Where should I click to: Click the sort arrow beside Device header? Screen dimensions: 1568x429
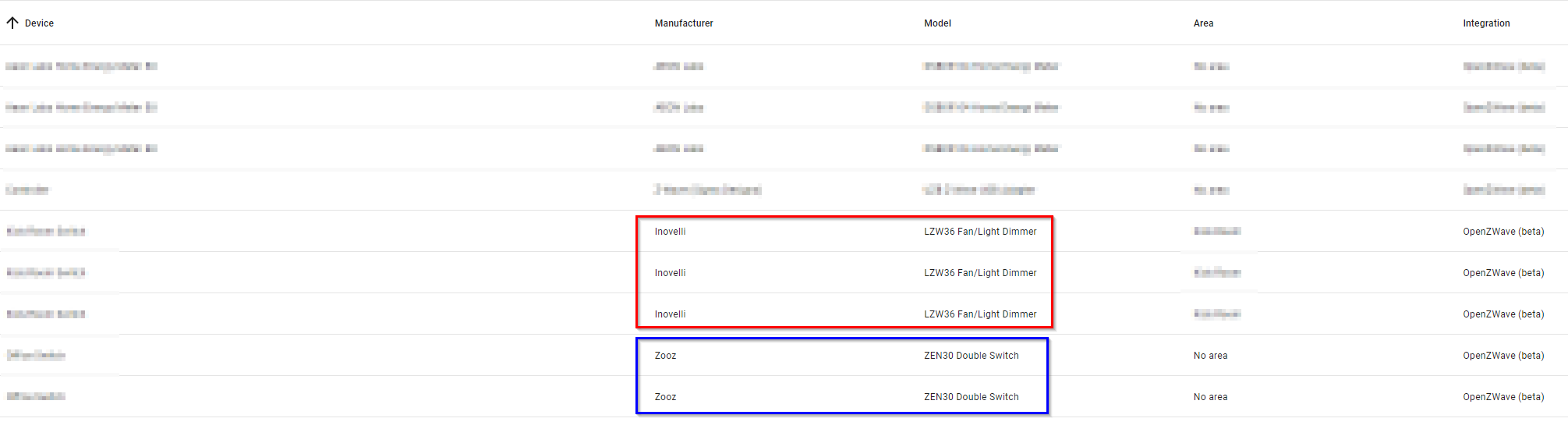pyautogui.click(x=12, y=23)
